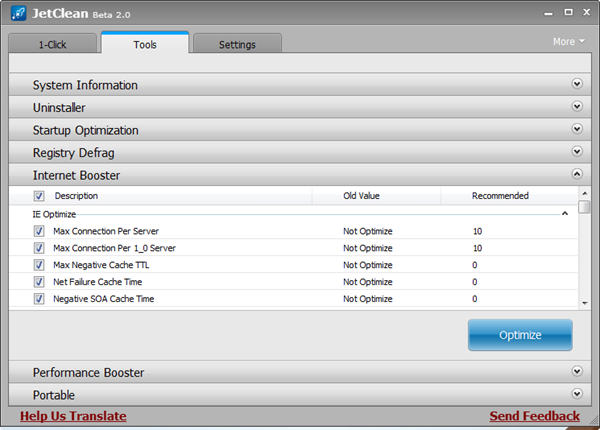Select the Net Failure Cache Time row text
600x430 pixels.
pos(98,282)
